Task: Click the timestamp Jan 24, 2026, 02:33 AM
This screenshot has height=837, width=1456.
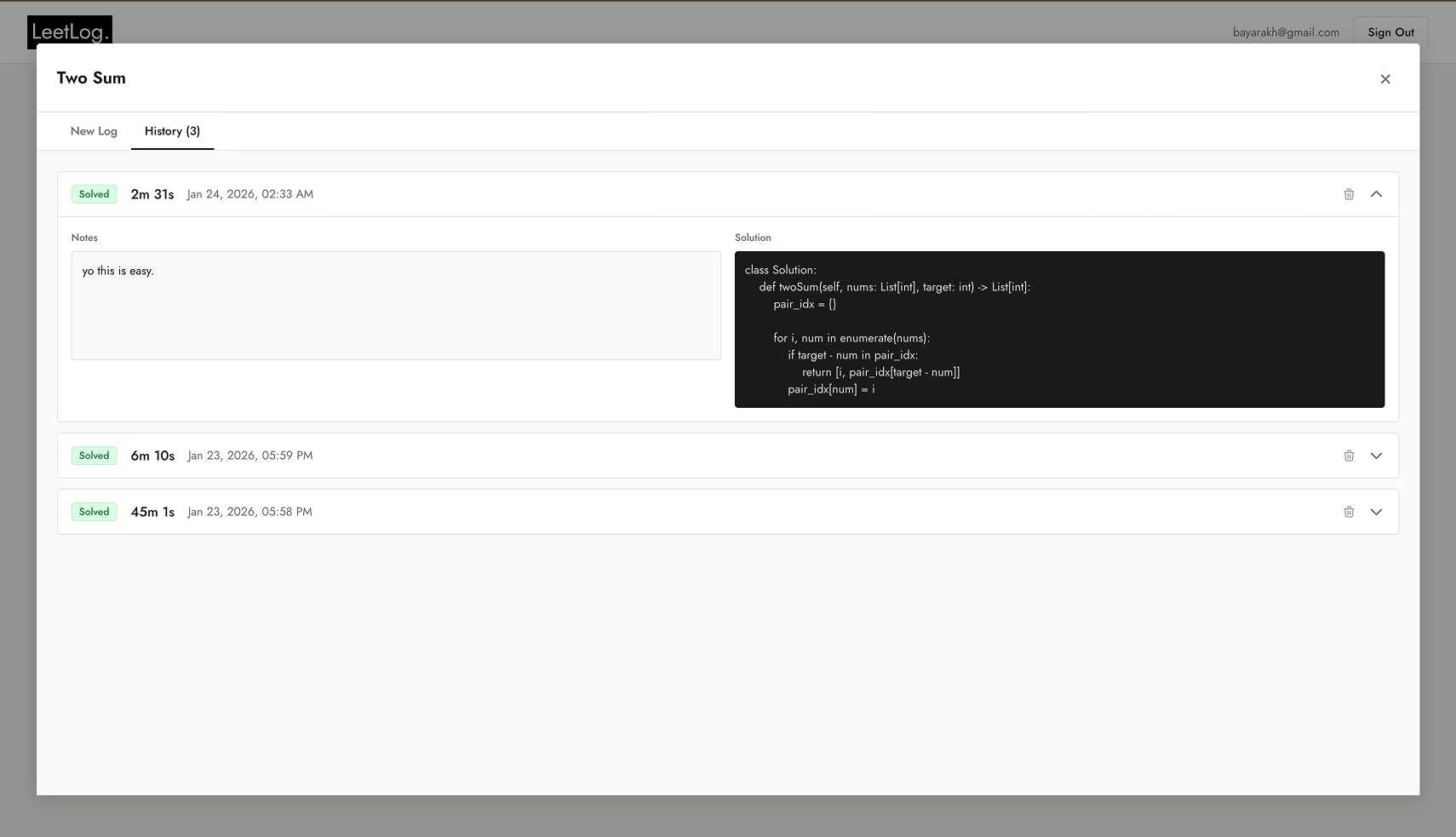Action: (249, 194)
